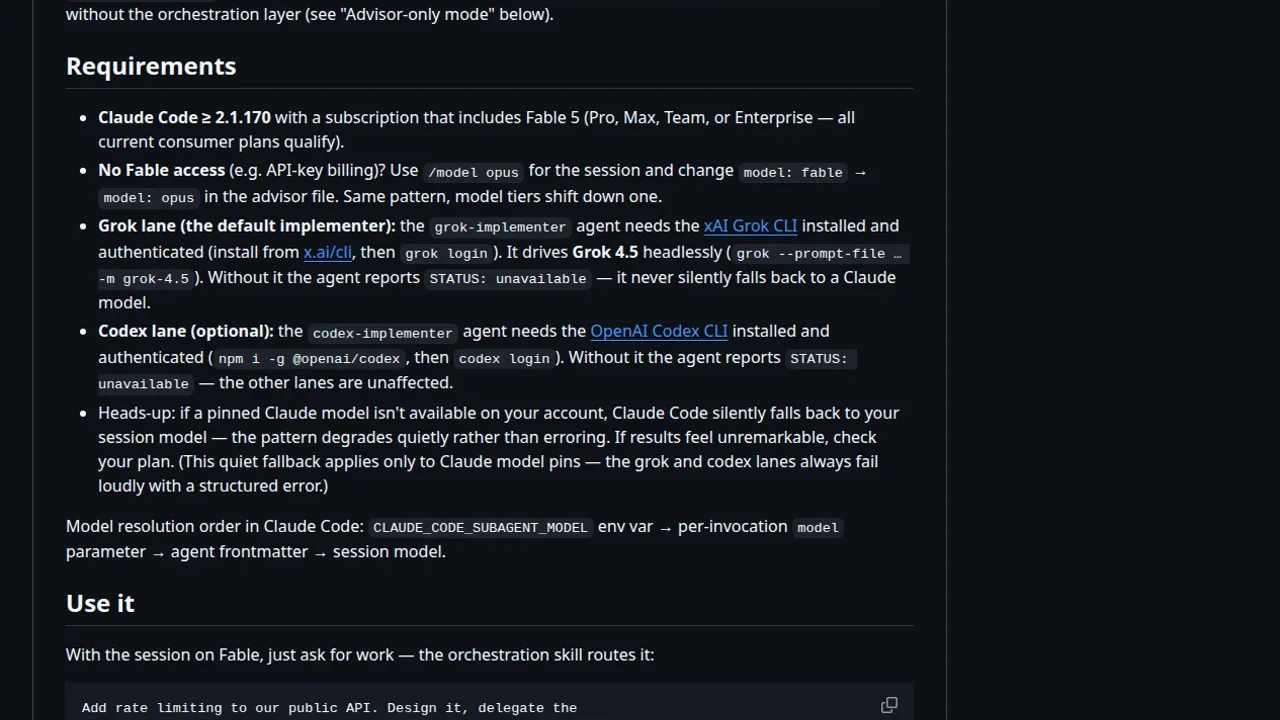Click the bold Grok 4.5 text

pyautogui.click(x=605, y=252)
